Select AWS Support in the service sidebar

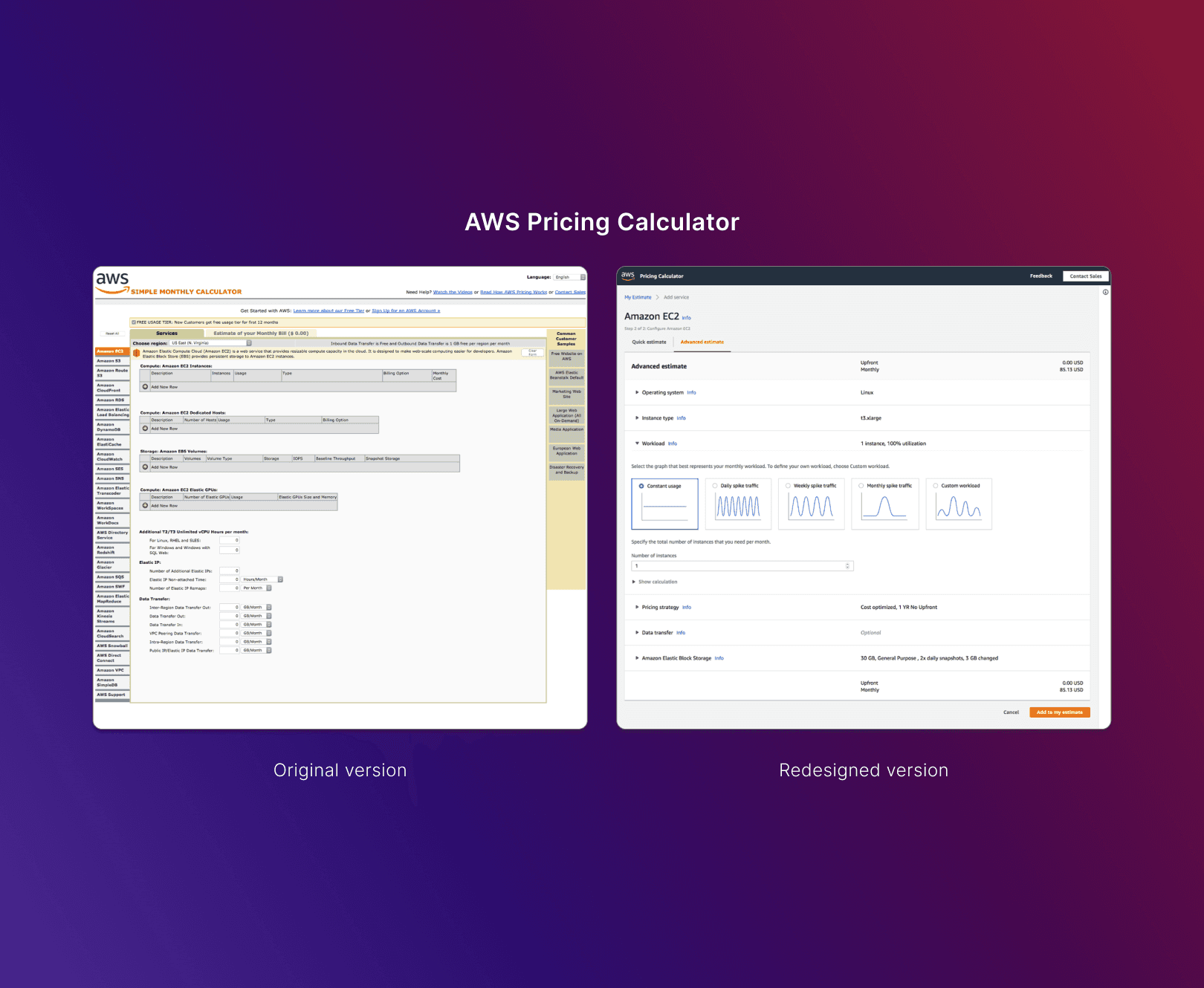coord(112,695)
